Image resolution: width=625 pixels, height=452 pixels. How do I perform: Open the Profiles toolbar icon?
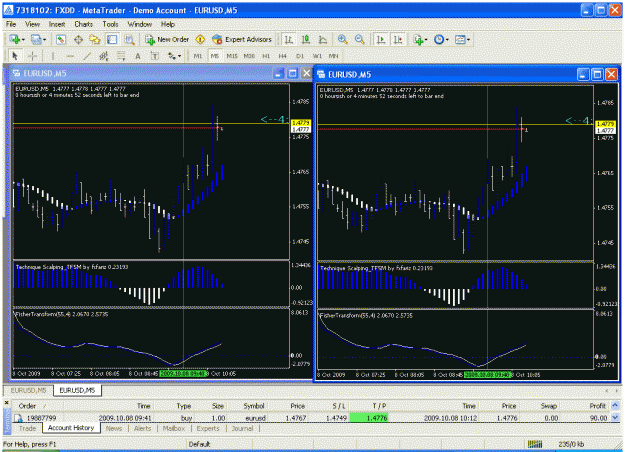tap(36, 39)
